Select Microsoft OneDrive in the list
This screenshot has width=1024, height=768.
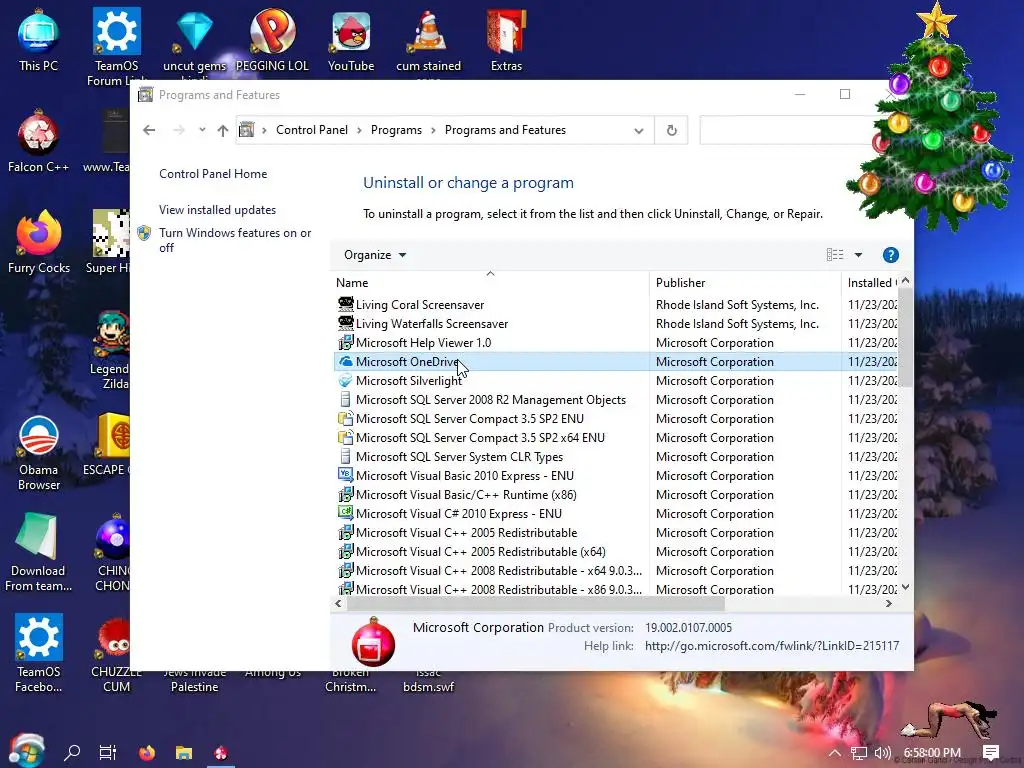tap(615, 361)
